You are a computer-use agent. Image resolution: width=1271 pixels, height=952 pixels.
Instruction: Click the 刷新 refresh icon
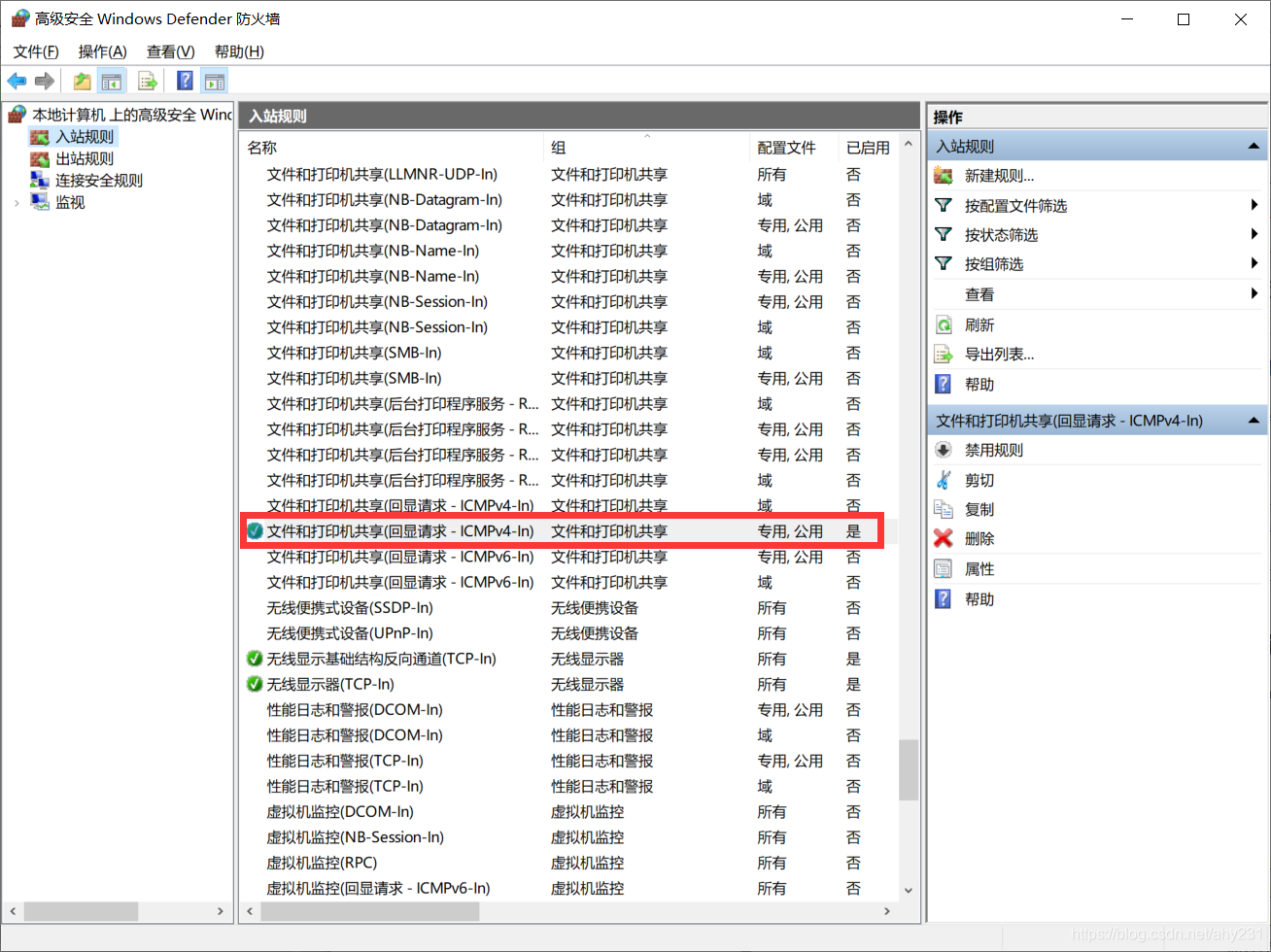[x=944, y=324]
